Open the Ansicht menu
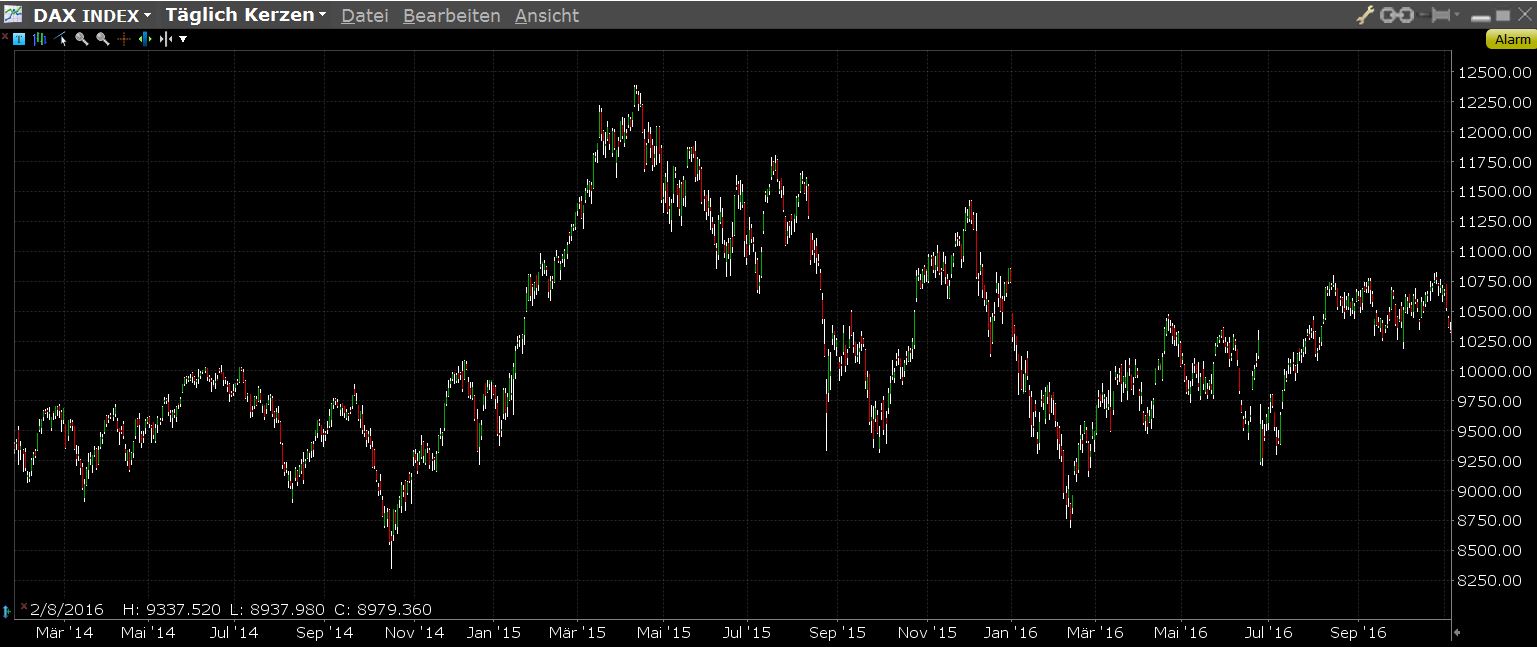Screen dimensions: 1537x647 547,16
